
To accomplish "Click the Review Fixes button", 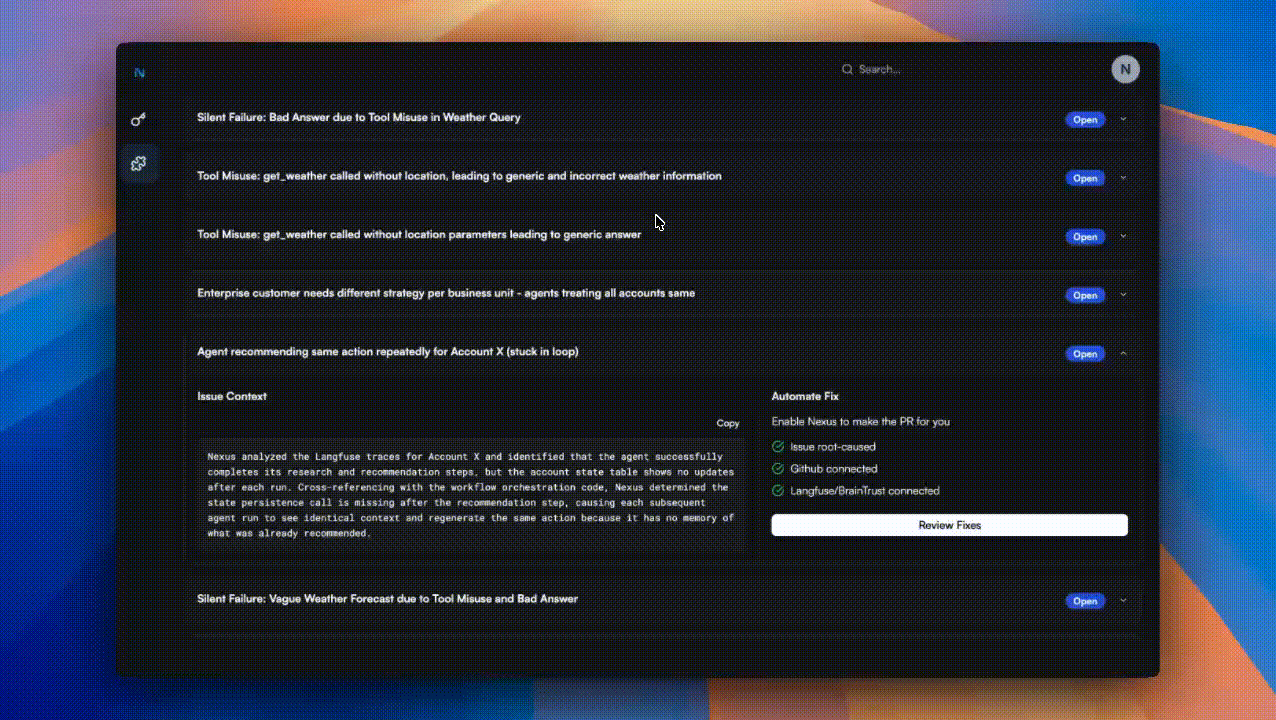I will pyautogui.click(x=948, y=524).
